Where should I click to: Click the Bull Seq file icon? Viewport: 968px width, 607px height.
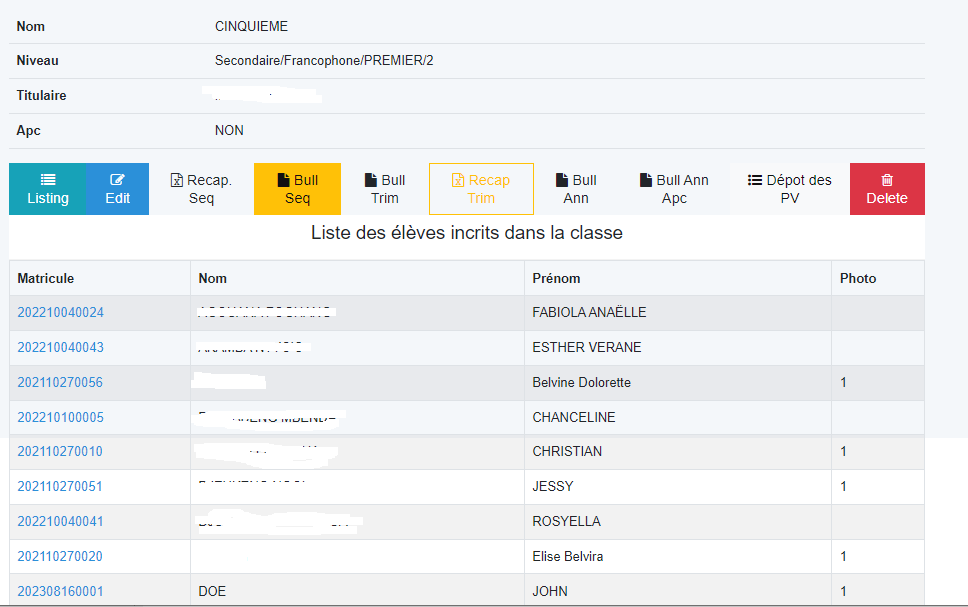click(283, 180)
